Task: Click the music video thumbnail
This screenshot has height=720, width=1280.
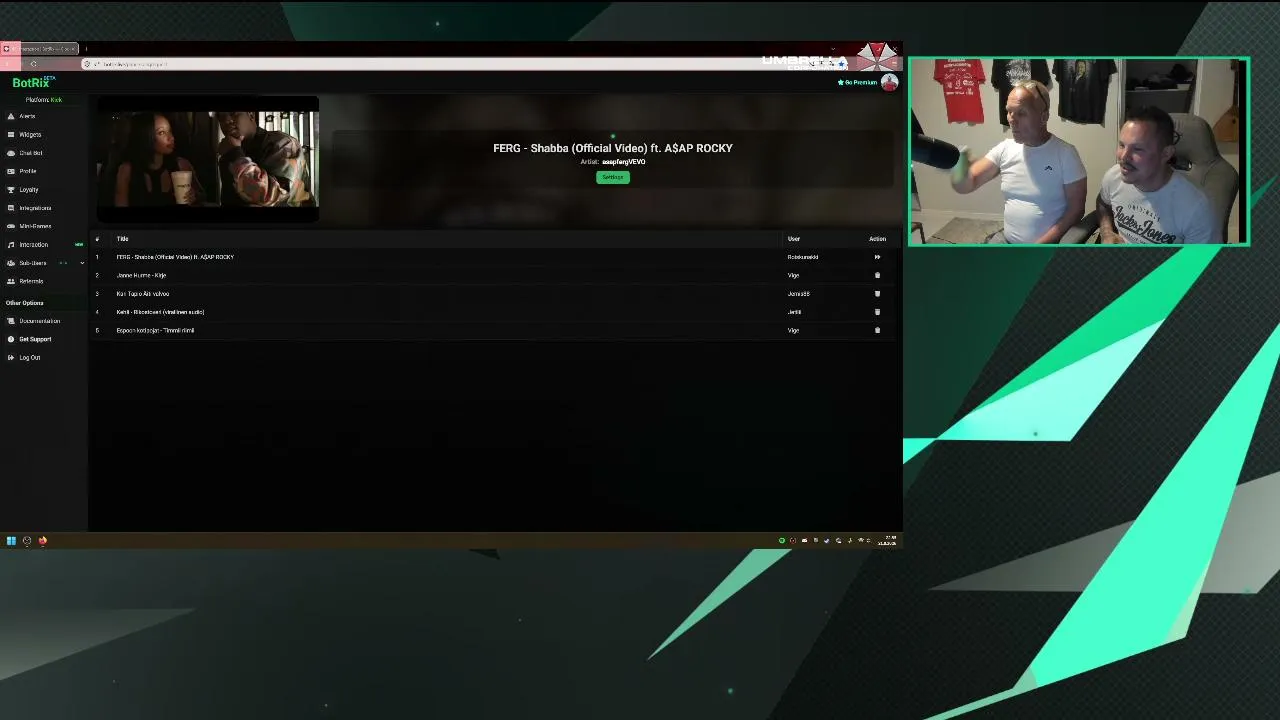Action: tap(208, 159)
